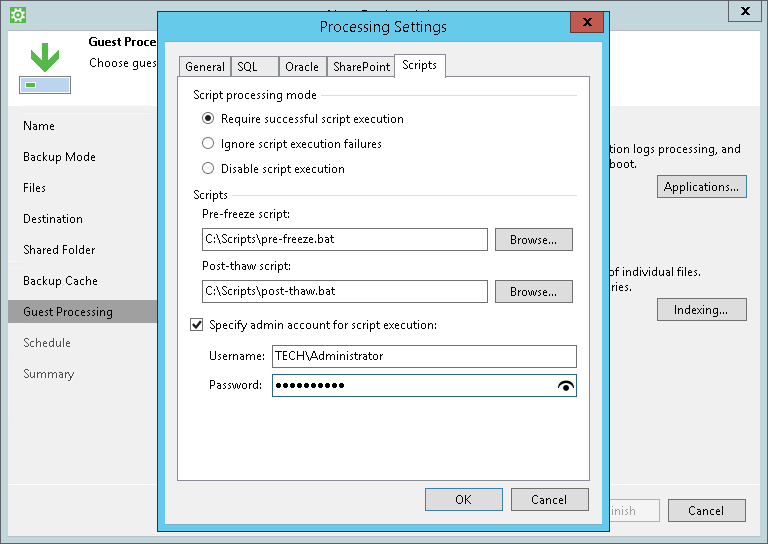Cancel the Processing Settings dialog

pos(549,499)
